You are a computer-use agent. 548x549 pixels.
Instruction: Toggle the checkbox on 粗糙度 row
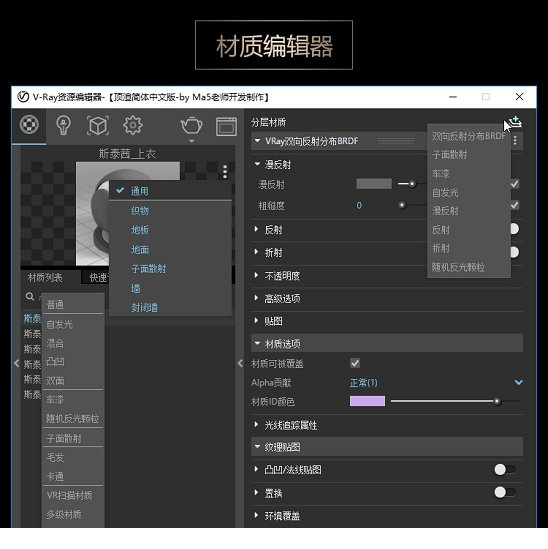tap(514, 205)
